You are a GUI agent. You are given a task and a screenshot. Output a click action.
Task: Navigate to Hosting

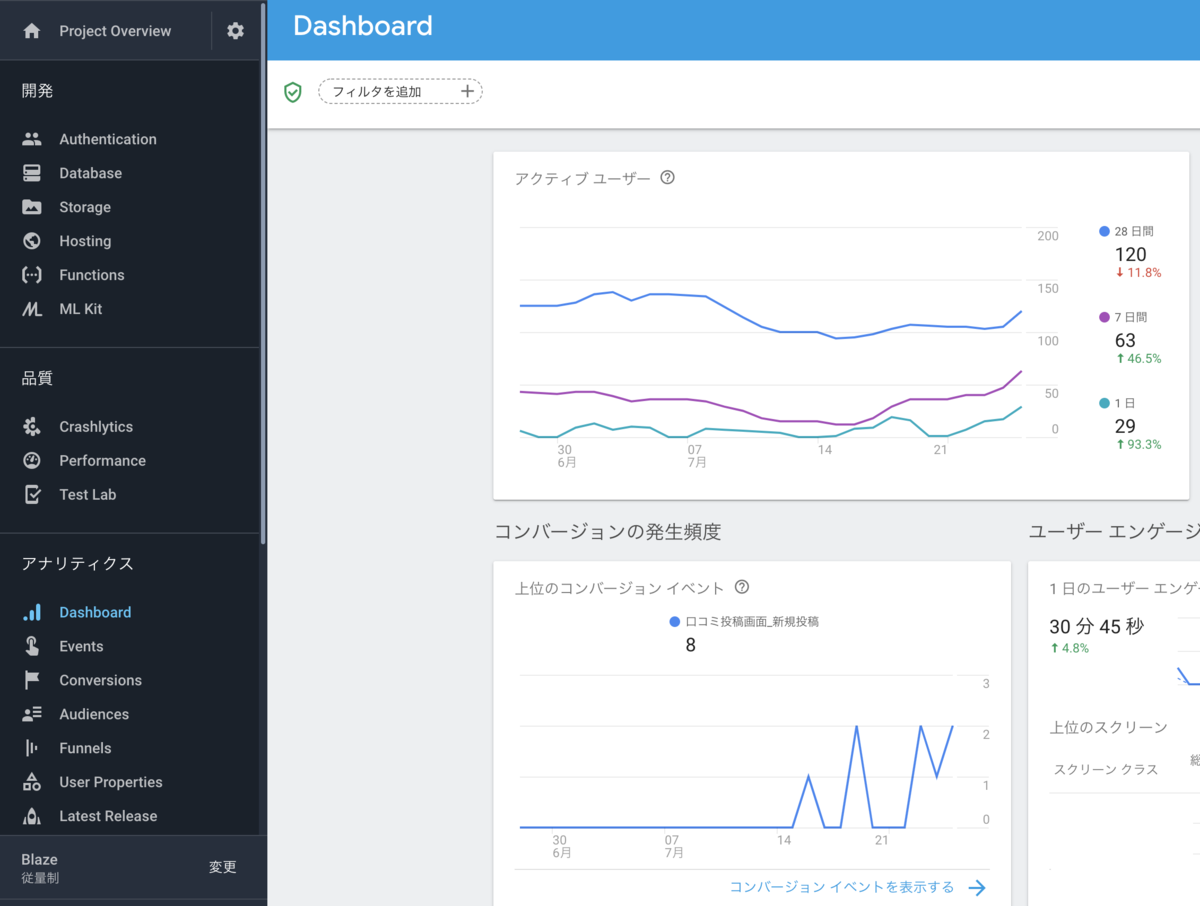(x=85, y=241)
